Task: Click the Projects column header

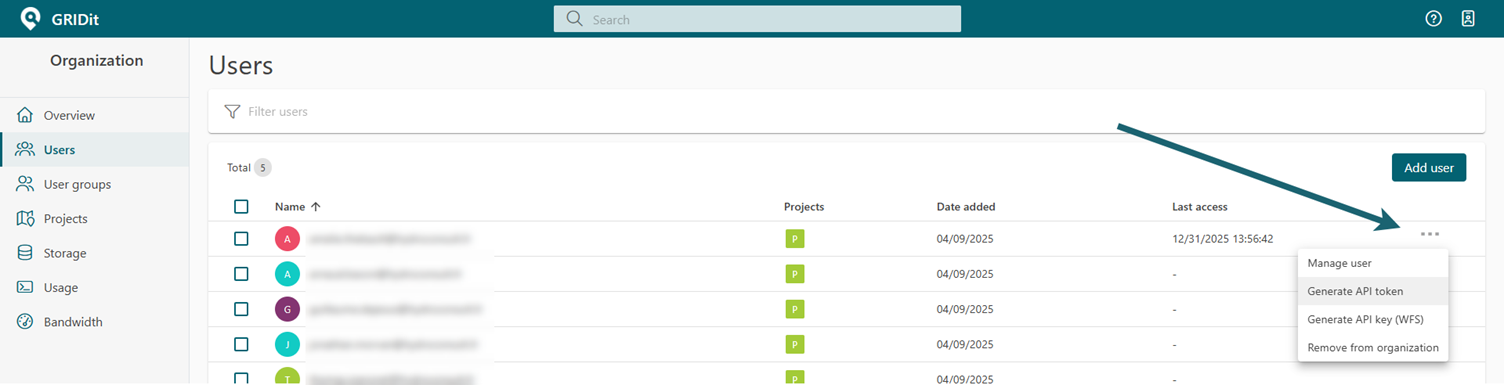Action: [x=804, y=207]
